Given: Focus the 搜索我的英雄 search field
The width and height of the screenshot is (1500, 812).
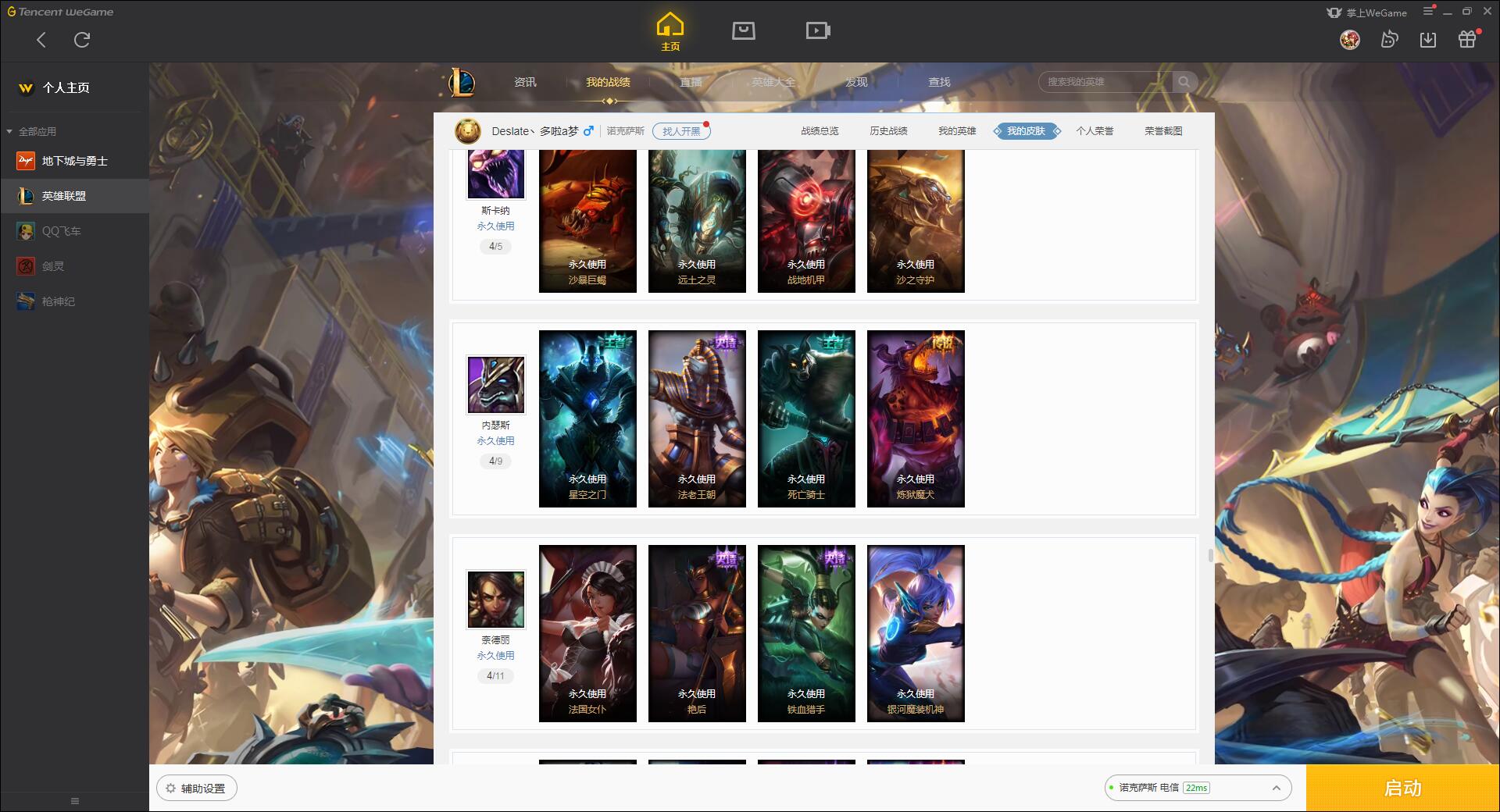Looking at the screenshot, I should 1105,82.
